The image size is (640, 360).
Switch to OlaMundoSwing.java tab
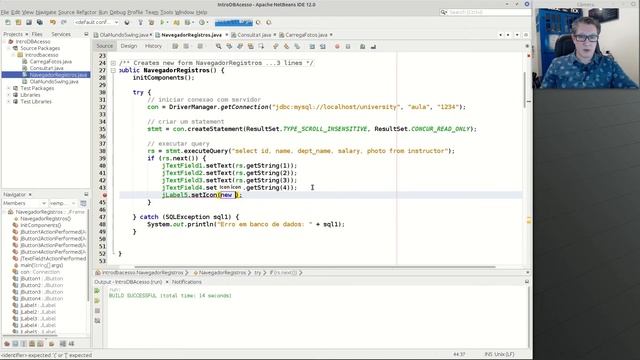(x=123, y=35)
